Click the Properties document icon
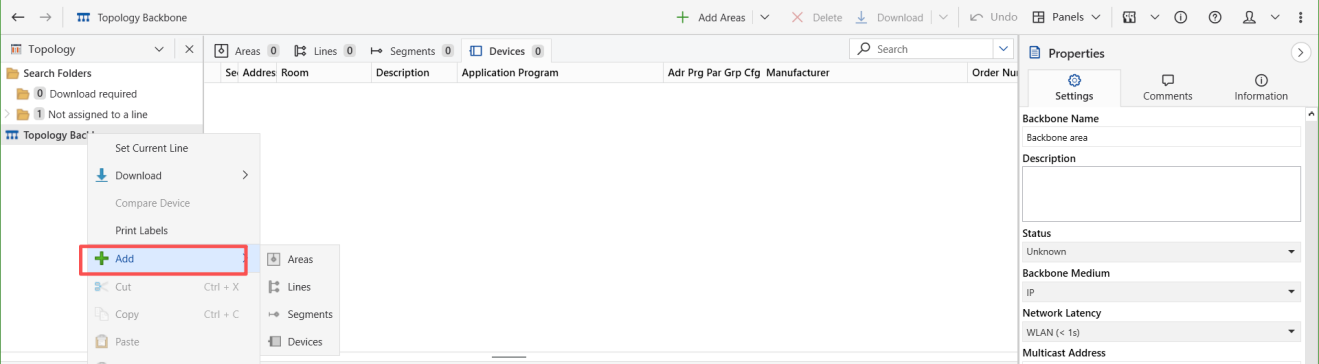Screen dimensions: 1319x364 click(x=1035, y=53)
